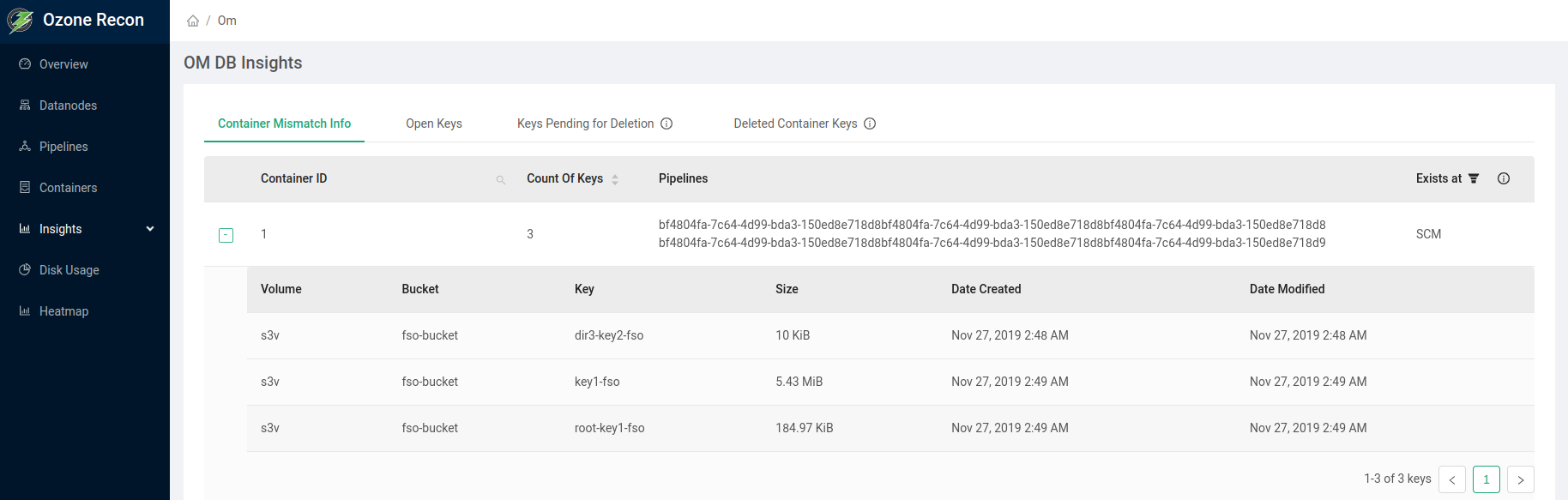
Task: Select the Container Mismatch Info tab
Action: 284,123
